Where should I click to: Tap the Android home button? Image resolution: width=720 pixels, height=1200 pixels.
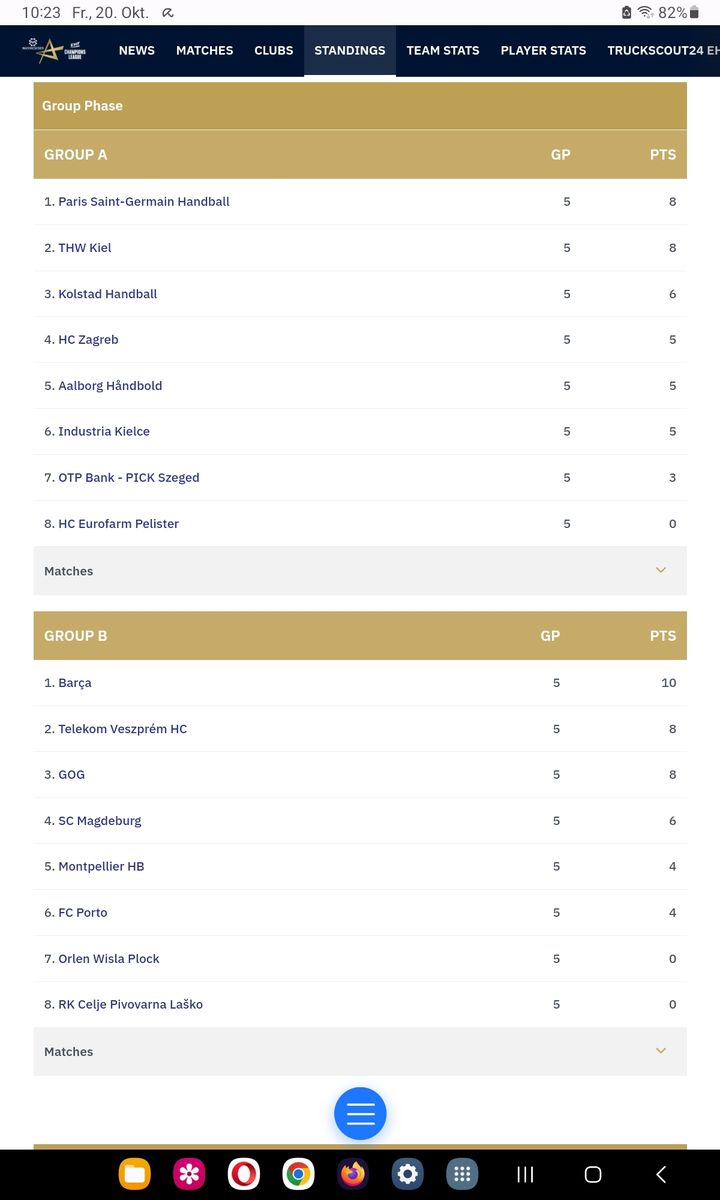592,1174
